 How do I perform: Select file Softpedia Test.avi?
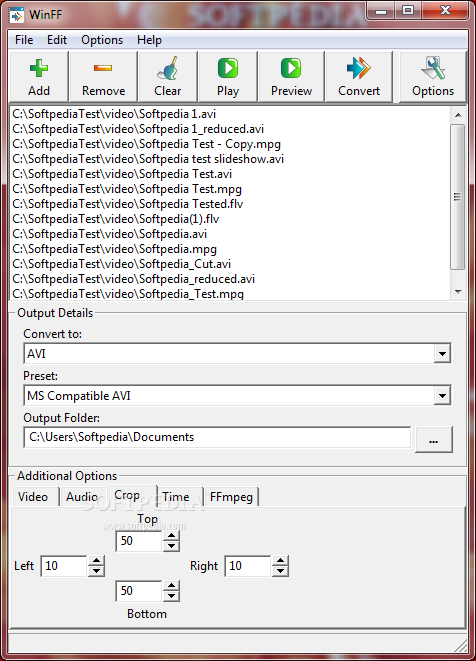coord(122,174)
